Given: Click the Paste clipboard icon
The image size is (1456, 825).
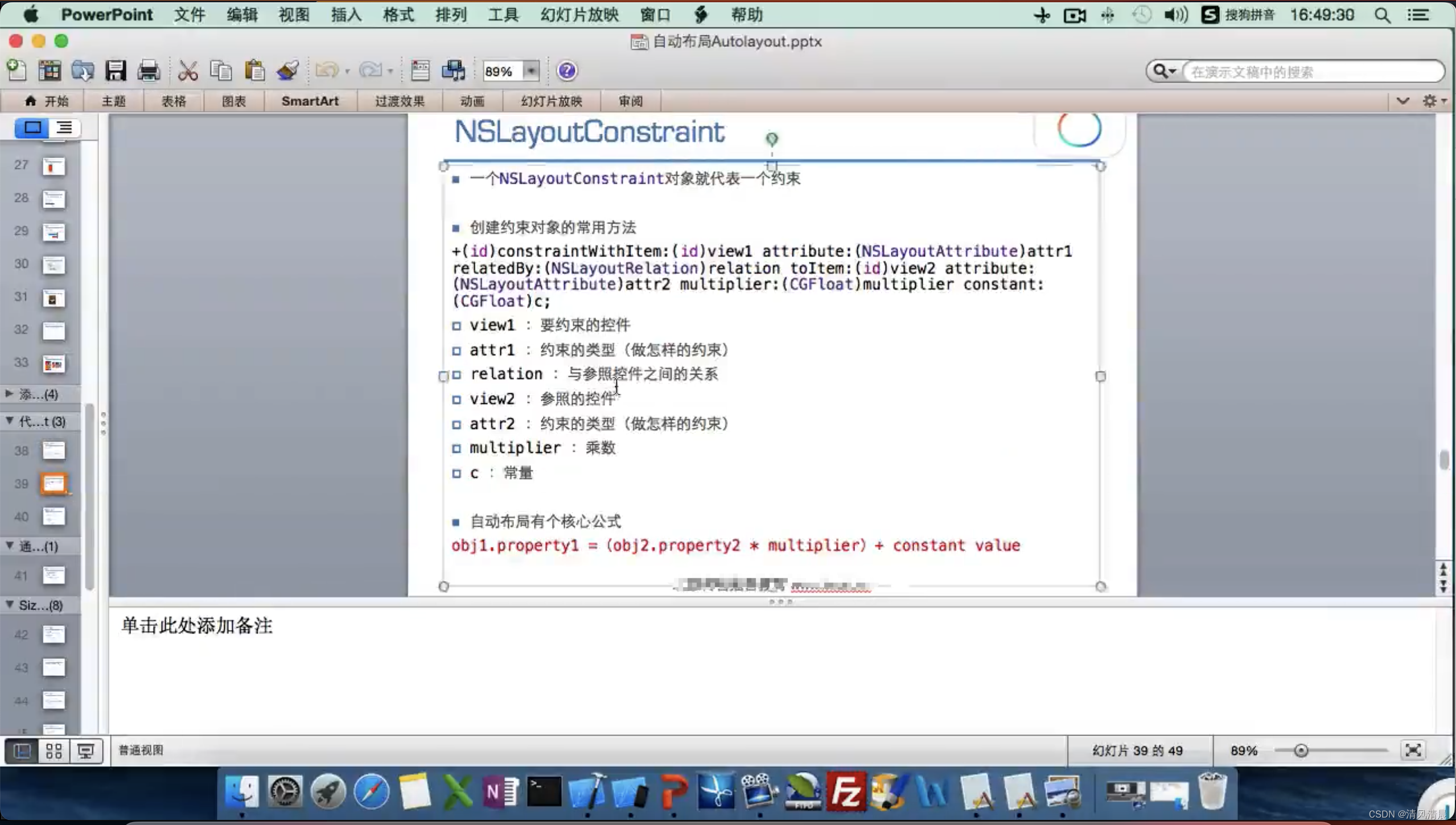Looking at the screenshot, I should pos(254,71).
